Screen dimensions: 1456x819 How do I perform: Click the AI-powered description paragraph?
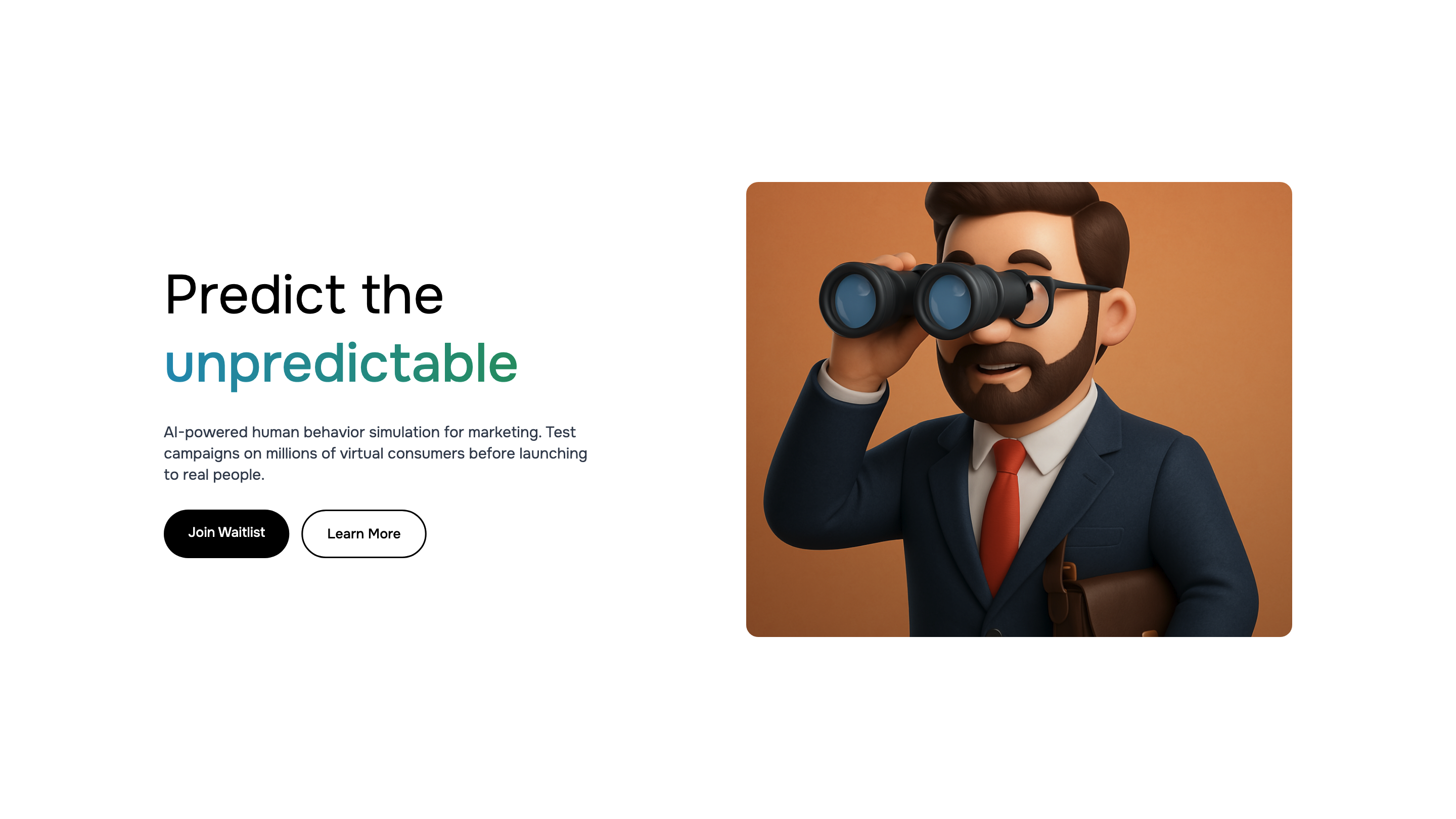[x=375, y=453]
